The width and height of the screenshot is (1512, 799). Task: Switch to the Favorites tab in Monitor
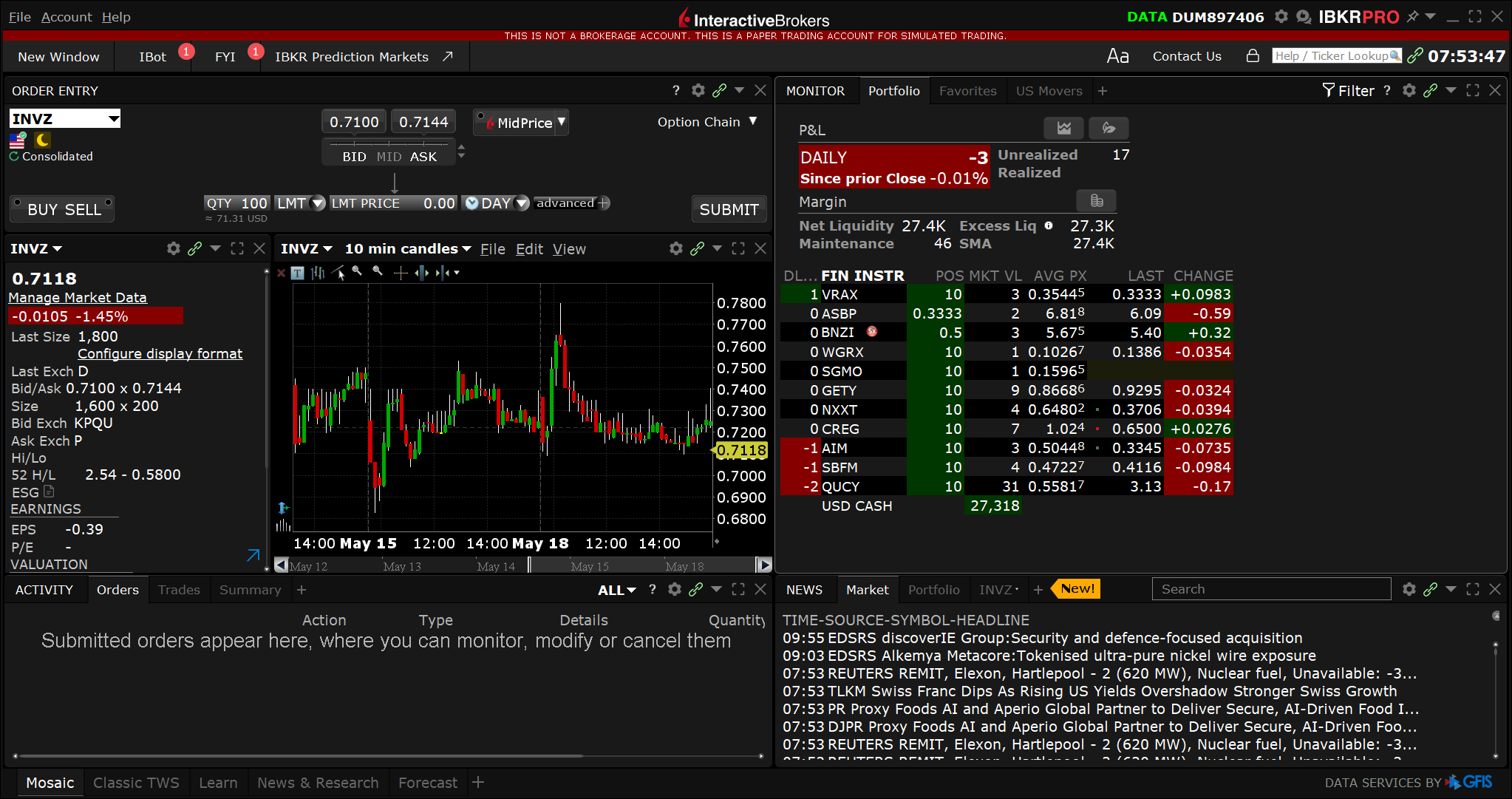(967, 90)
